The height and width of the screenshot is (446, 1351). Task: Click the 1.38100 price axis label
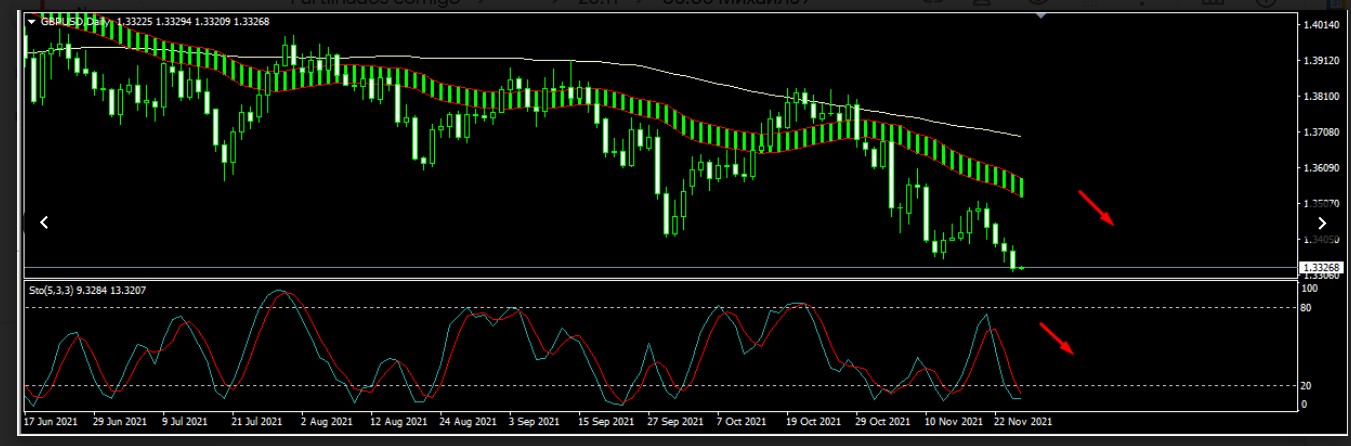pos(1321,96)
